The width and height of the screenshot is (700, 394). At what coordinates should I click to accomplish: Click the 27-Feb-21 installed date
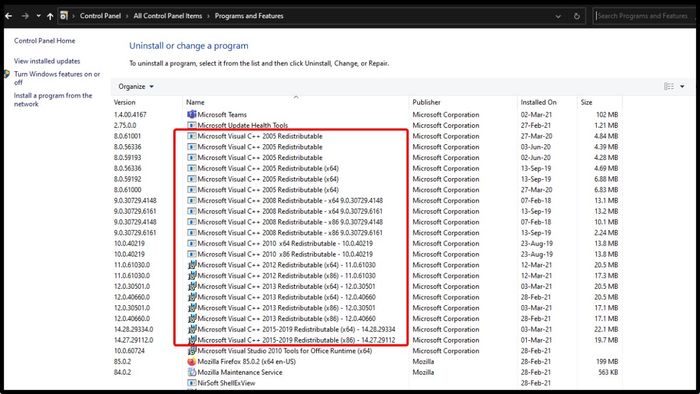click(536, 125)
